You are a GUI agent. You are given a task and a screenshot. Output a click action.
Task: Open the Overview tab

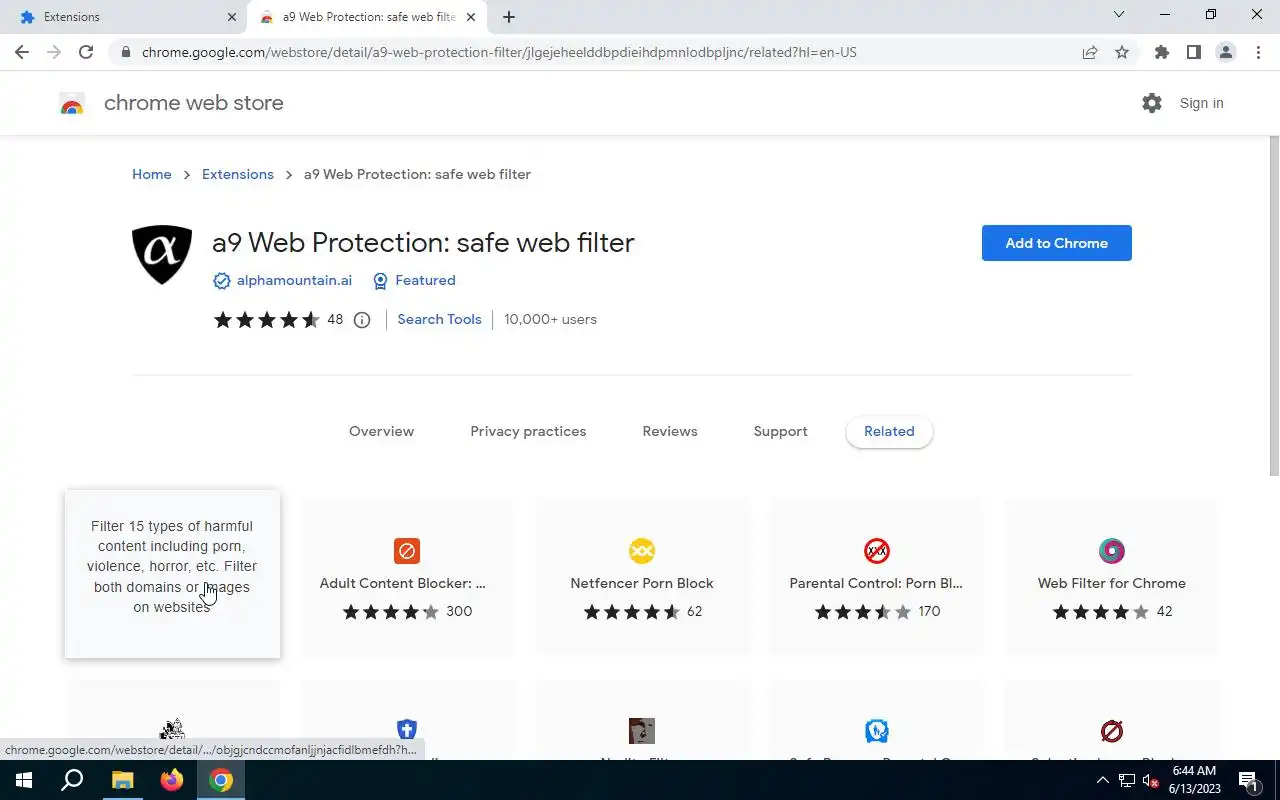pyautogui.click(x=381, y=431)
